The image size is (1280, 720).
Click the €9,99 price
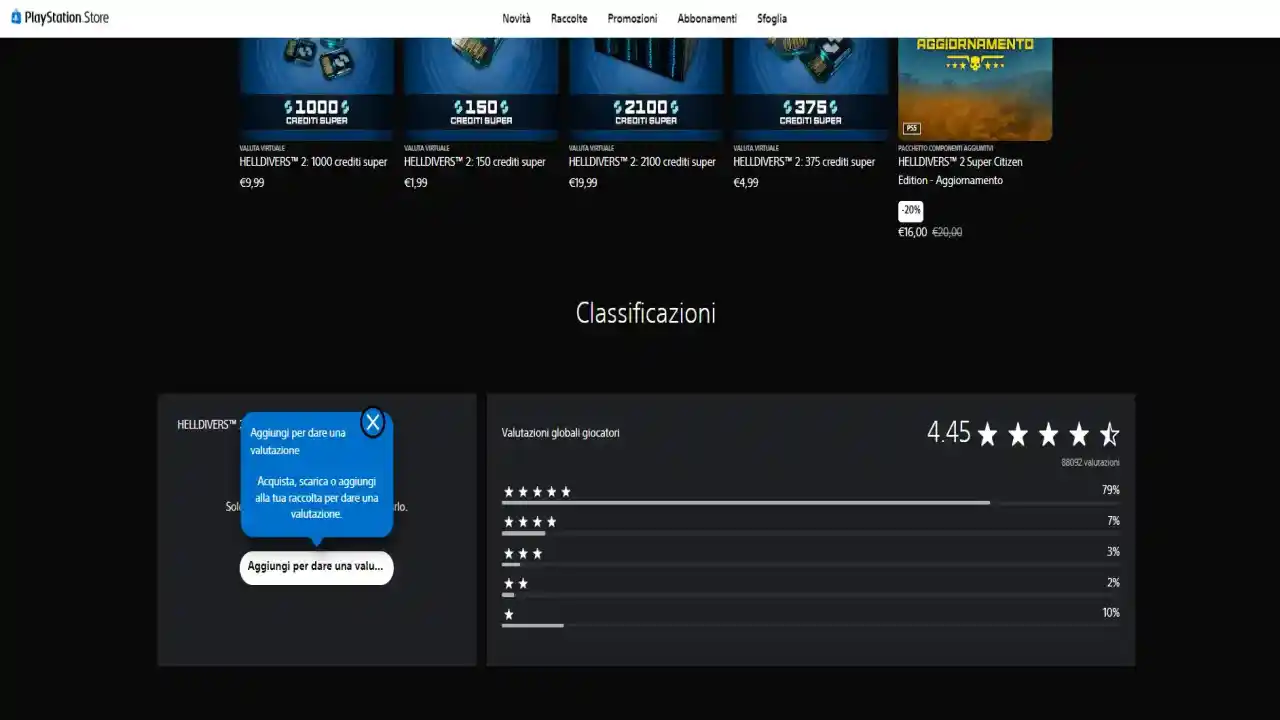point(252,183)
